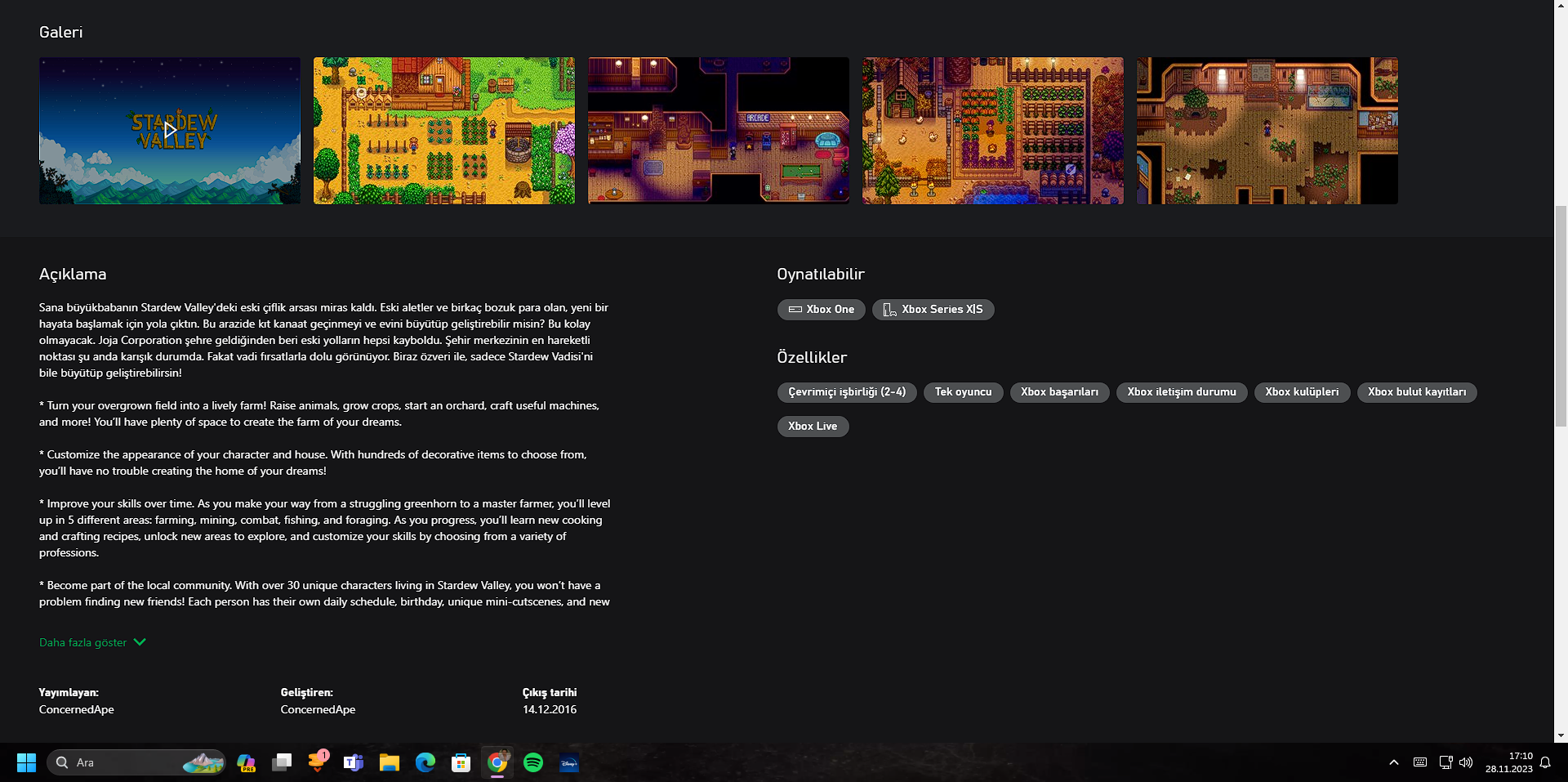
Task: Switch to Google Chrome on the taskbar
Action: click(x=497, y=762)
